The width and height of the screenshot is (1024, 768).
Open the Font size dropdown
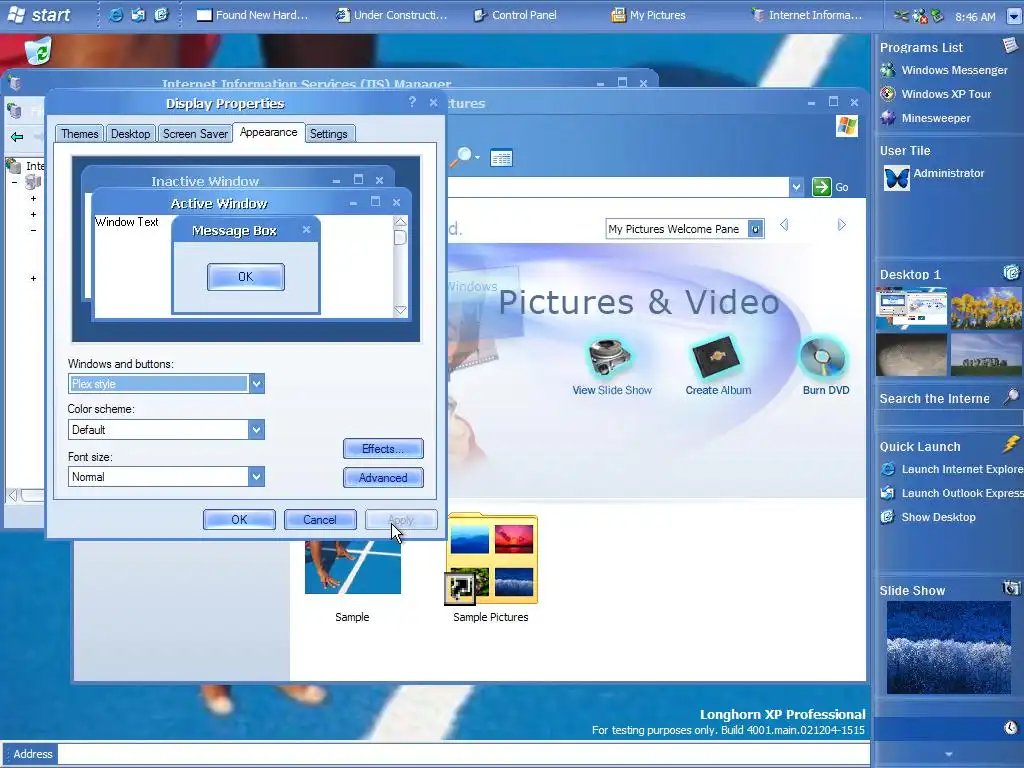click(257, 477)
